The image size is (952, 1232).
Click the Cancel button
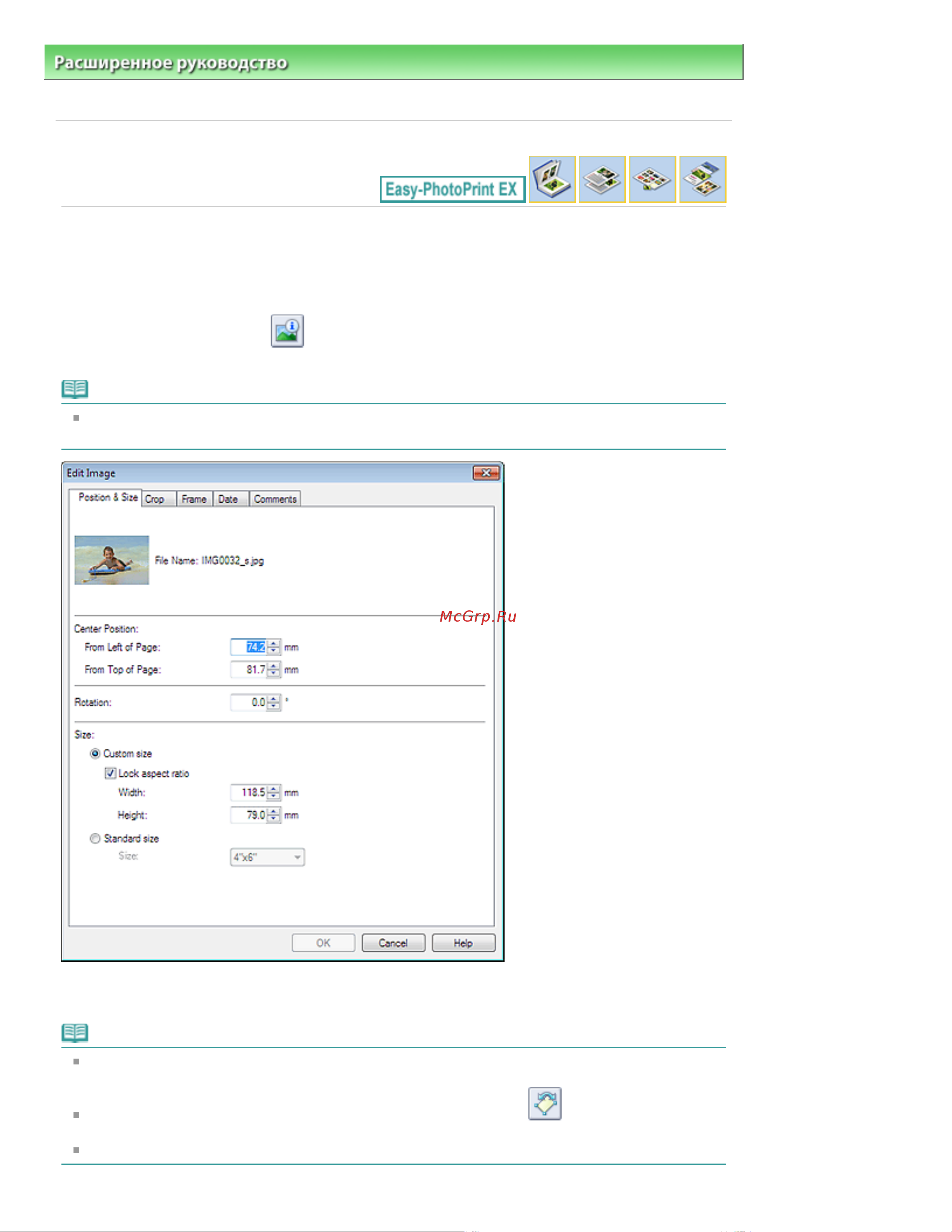[393, 943]
